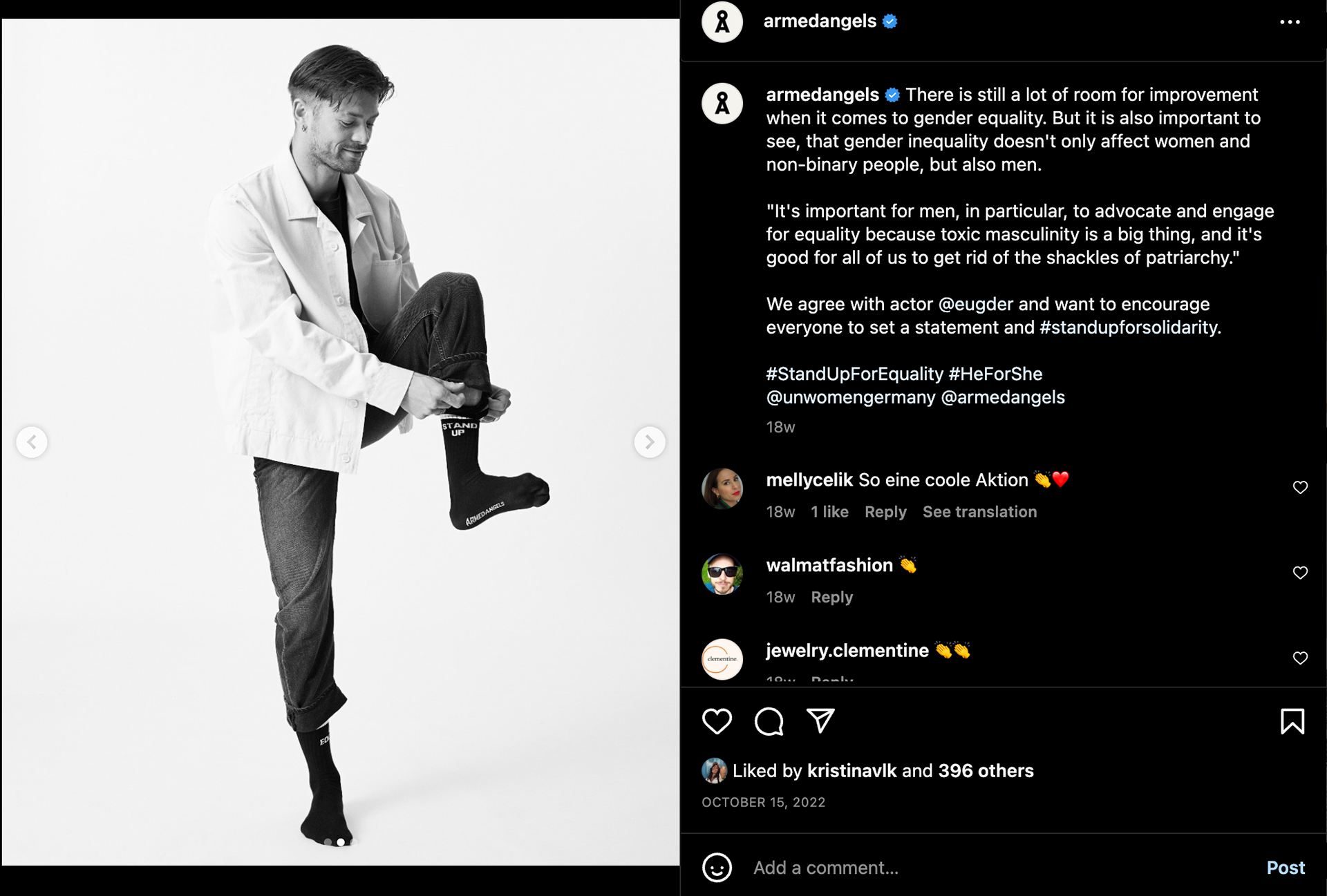Open mellycelik's profile picture
The image size is (1327, 896).
(722, 488)
